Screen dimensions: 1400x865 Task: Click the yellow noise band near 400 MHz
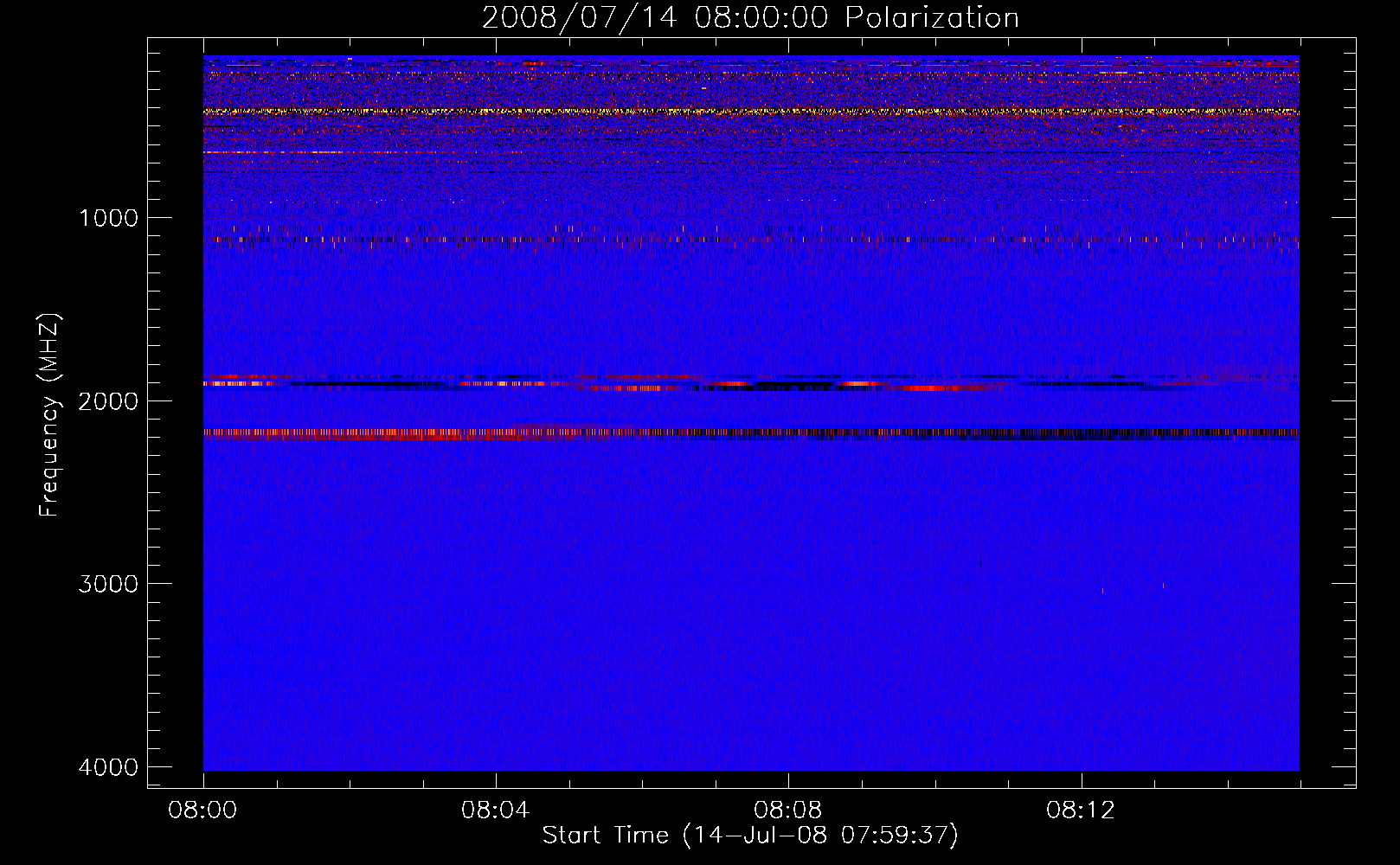point(751,112)
